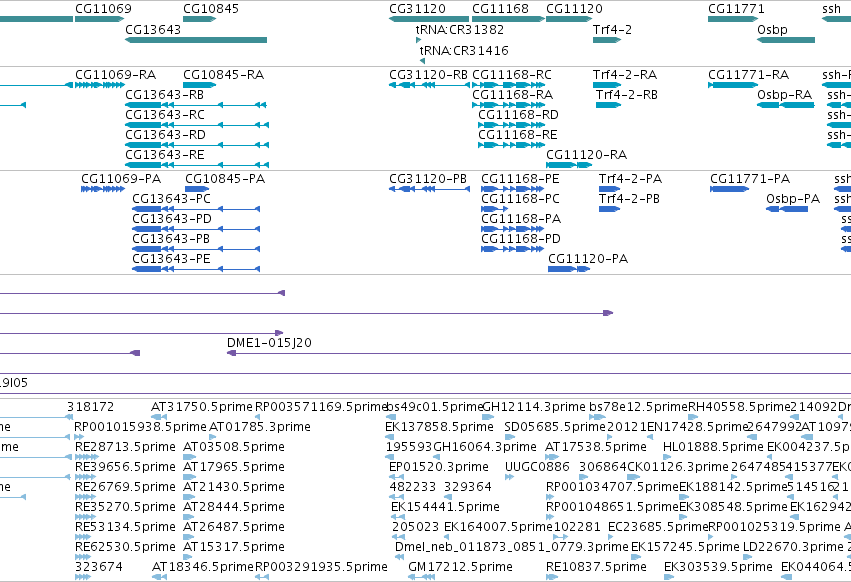Open the CG31120 gene feature
The height and width of the screenshot is (582, 851).
(x=429, y=19)
